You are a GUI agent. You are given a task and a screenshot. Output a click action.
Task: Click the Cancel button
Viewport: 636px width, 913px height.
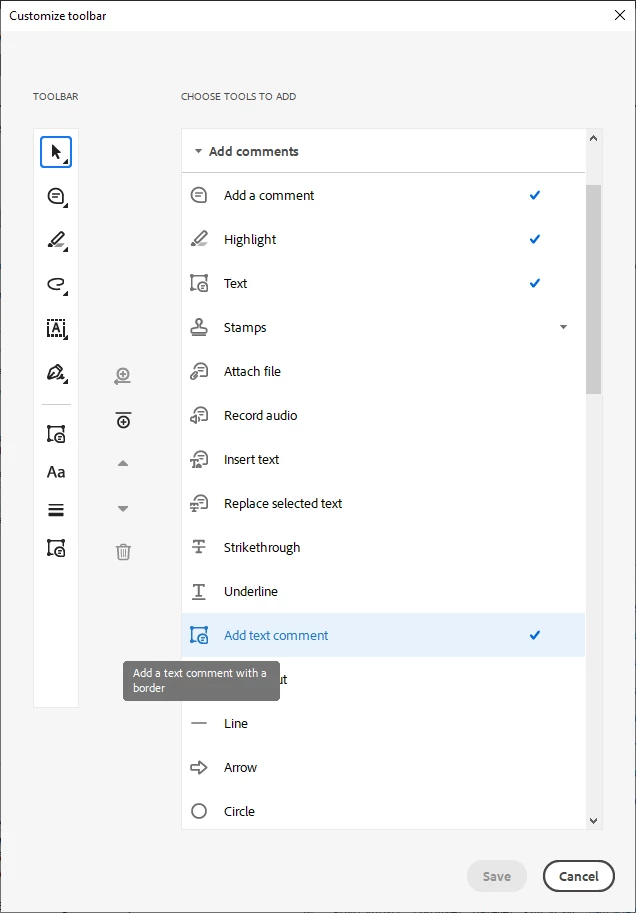tap(579, 876)
